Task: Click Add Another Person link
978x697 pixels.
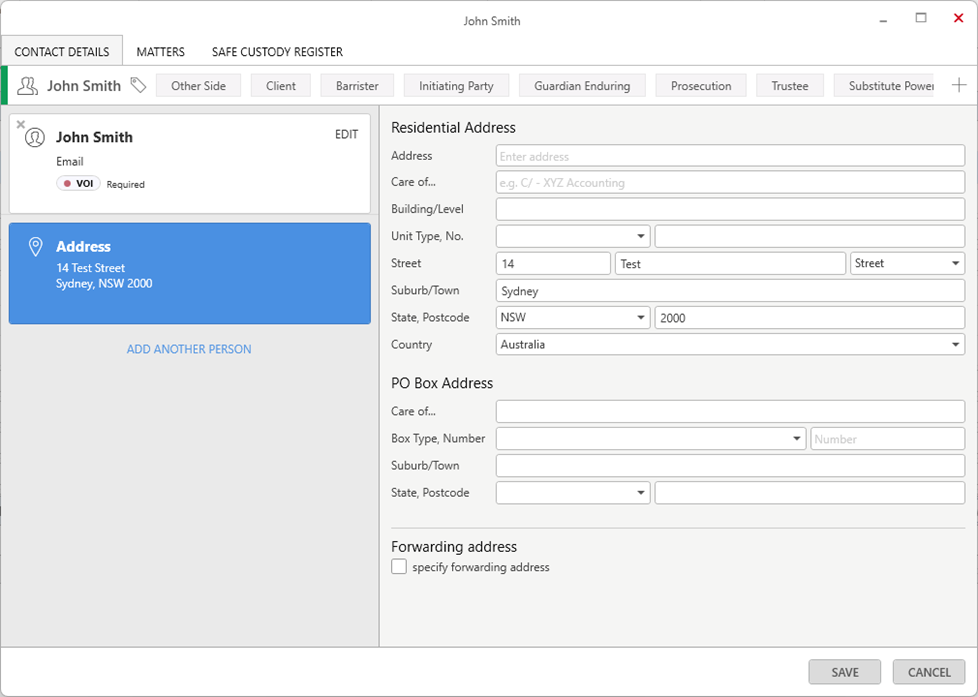Action: click(189, 349)
